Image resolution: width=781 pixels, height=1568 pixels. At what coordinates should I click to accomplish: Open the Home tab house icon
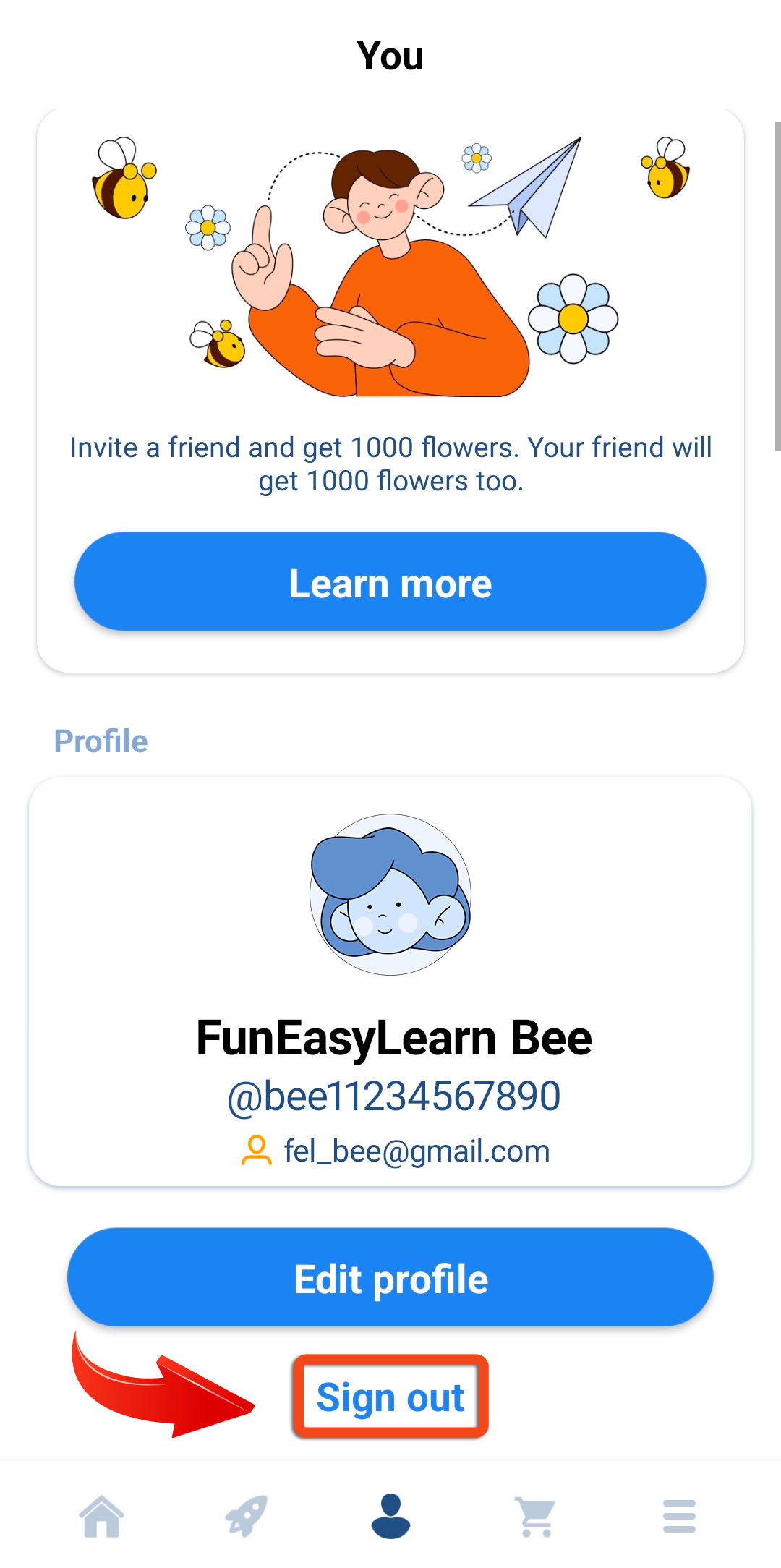pos(101,1516)
